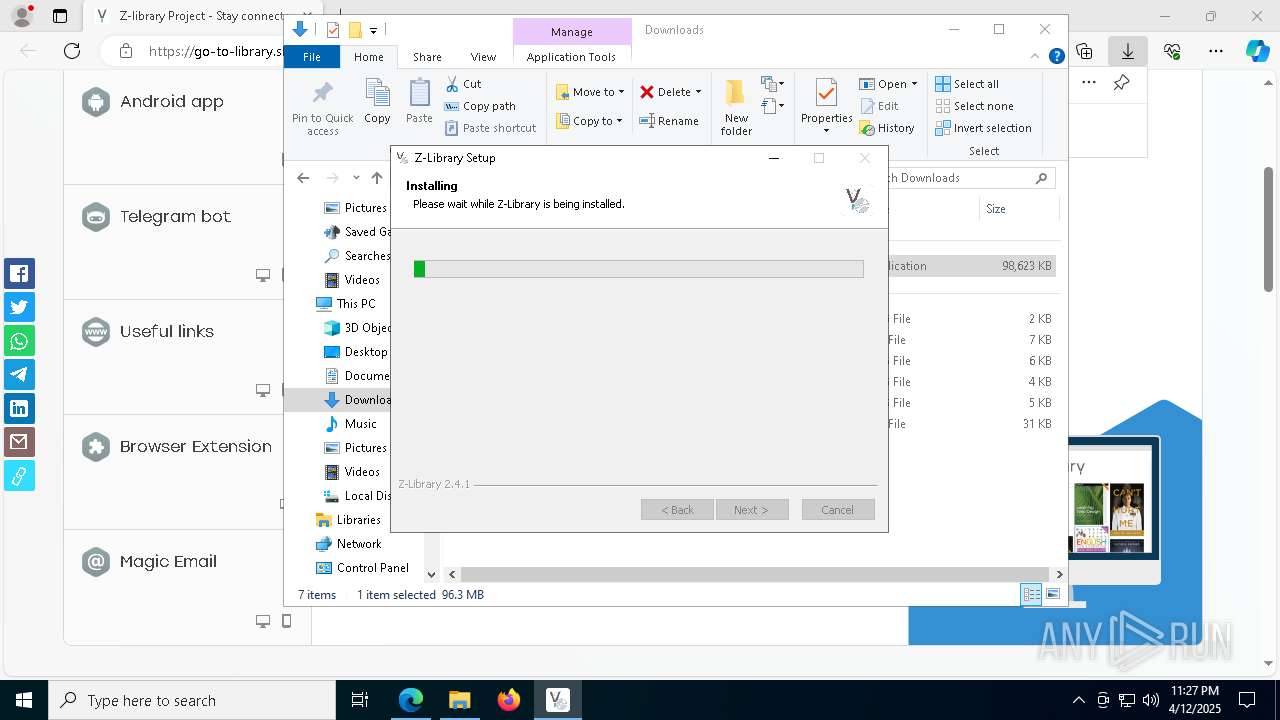Viewport: 1280px width, 720px height.
Task: Click the installation progress bar
Action: coord(639,269)
